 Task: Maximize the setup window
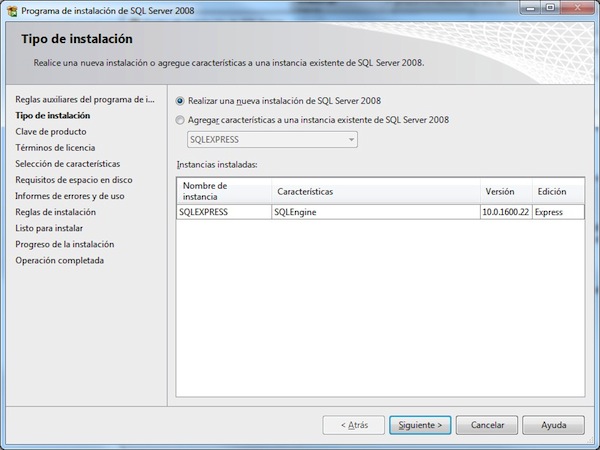click(550, 8)
